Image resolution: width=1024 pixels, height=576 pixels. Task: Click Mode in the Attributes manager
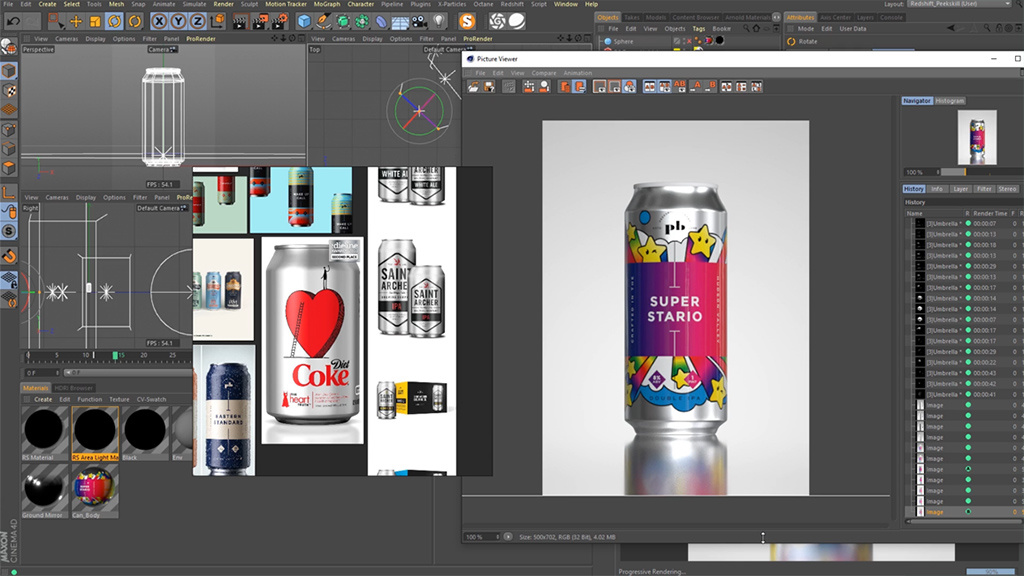click(x=806, y=29)
